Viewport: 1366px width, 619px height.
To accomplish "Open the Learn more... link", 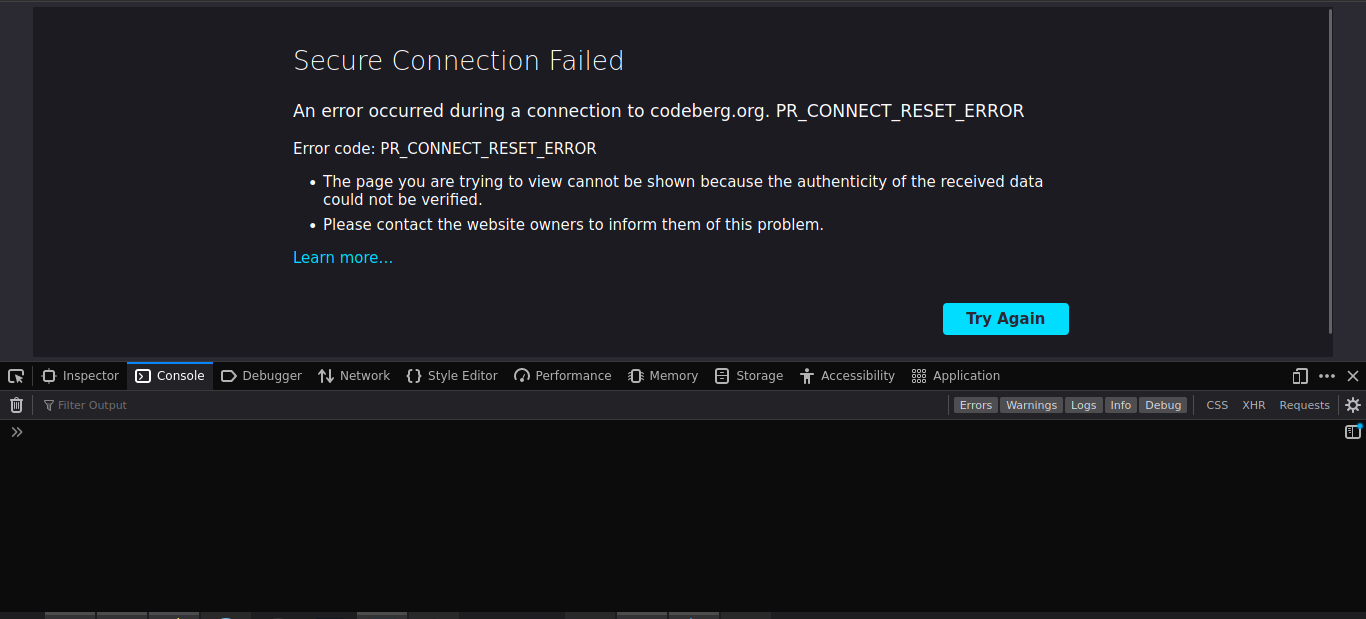I will pyautogui.click(x=343, y=257).
